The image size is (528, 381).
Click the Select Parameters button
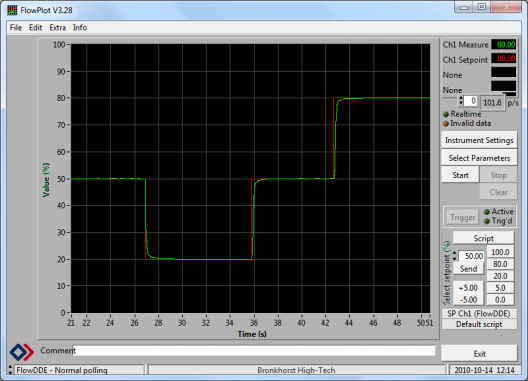tap(479, 158)
